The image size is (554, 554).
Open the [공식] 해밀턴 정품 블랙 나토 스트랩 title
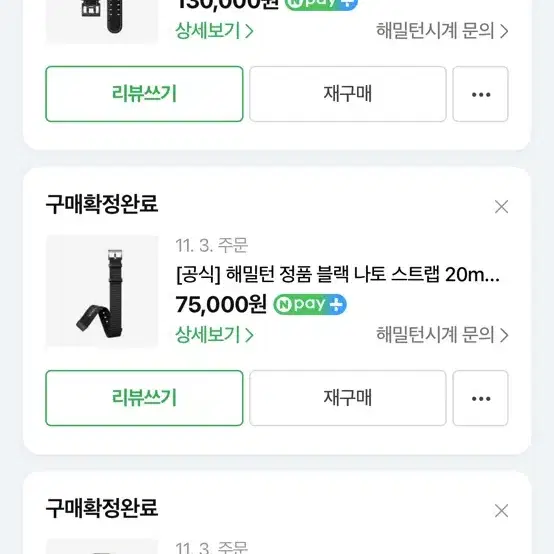[338, 274]
